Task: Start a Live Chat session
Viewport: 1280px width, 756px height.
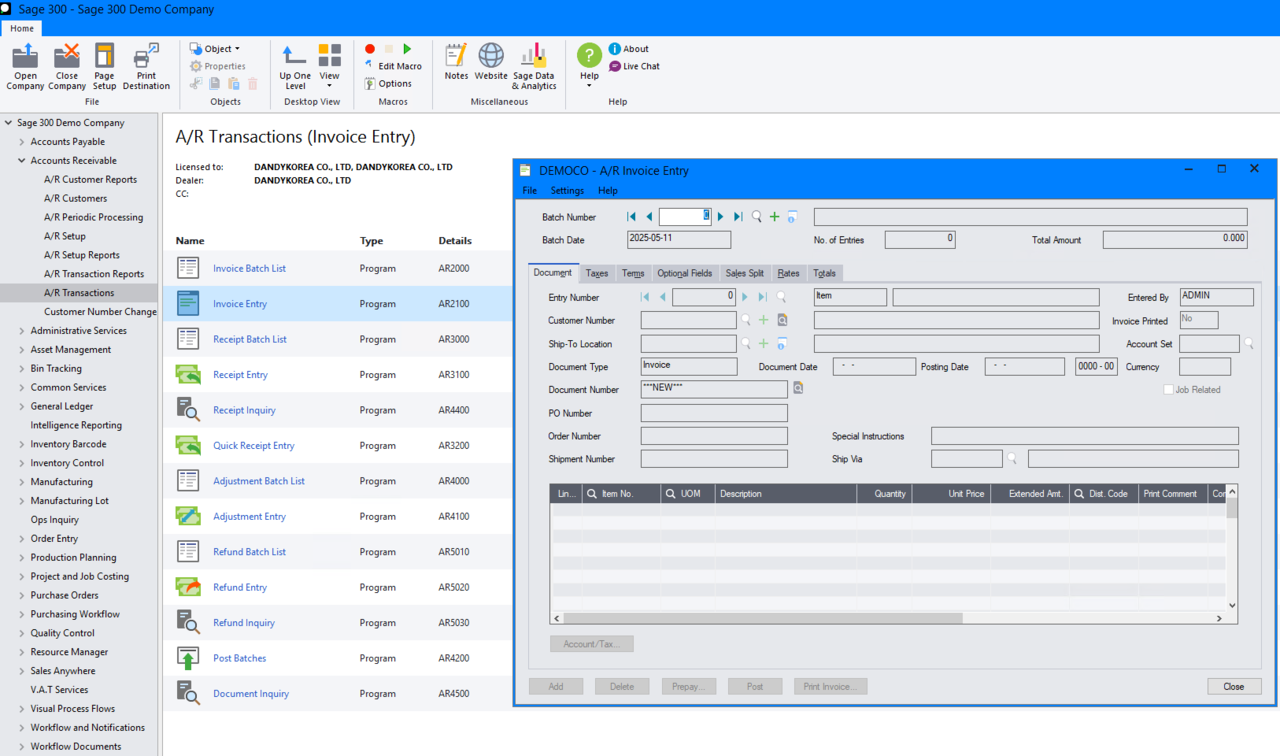Action: [x=634, y=66]
